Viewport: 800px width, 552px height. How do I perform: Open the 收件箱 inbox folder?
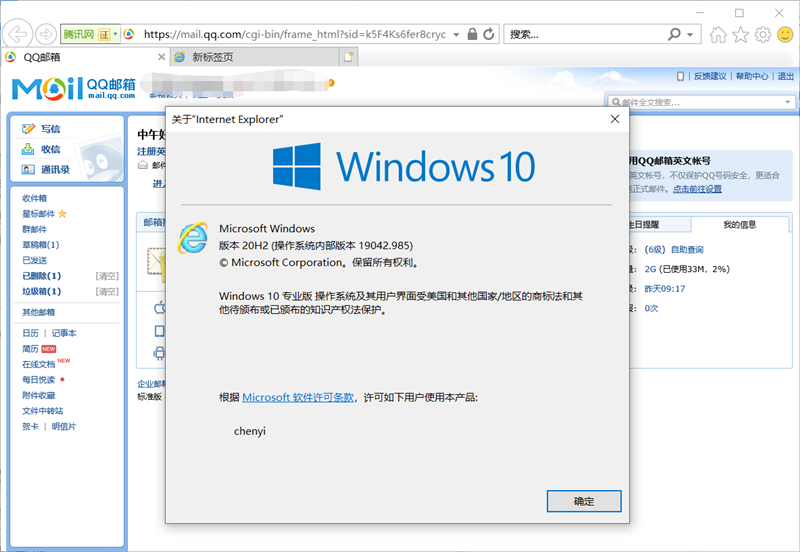35,198
